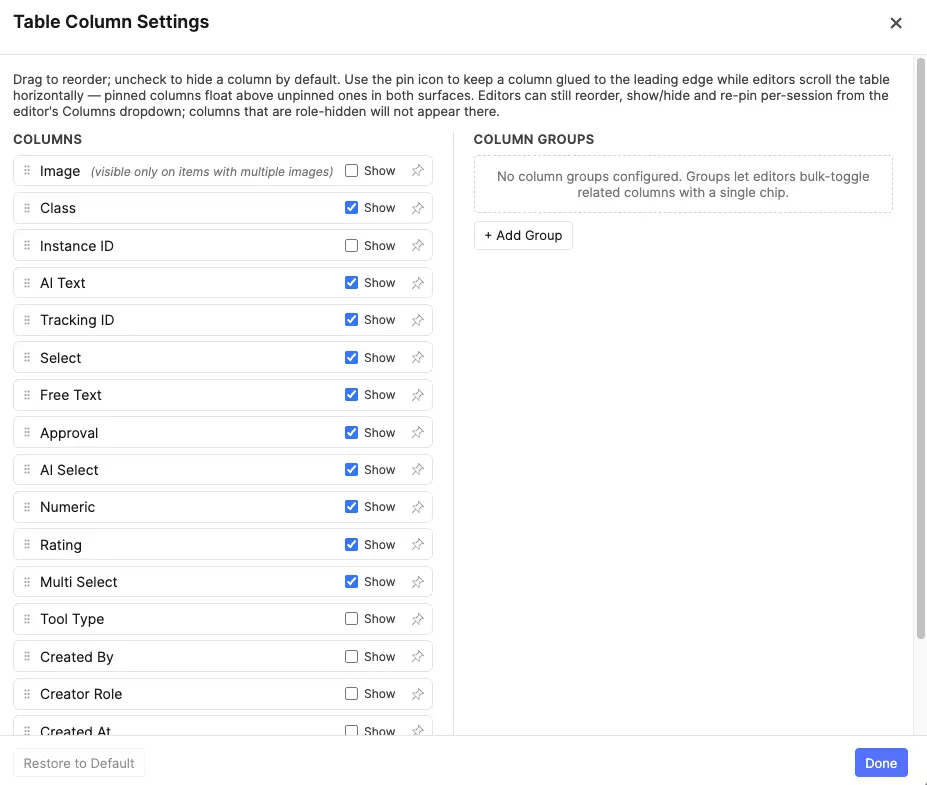This screenshot has height=785, width=927.
Task: Hide the Free Text column
Action: pyautogui.click(x=351, y=395)
